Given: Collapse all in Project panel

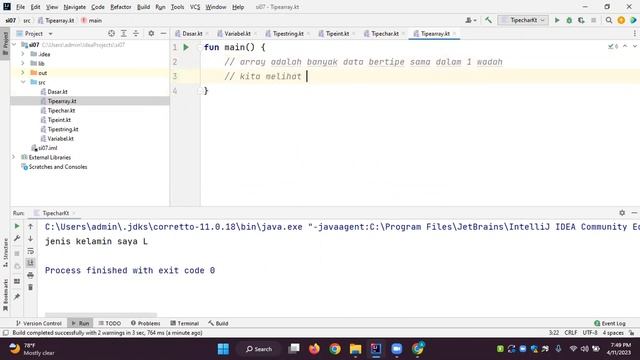Looking at the screenshot, I should [136, 33].
